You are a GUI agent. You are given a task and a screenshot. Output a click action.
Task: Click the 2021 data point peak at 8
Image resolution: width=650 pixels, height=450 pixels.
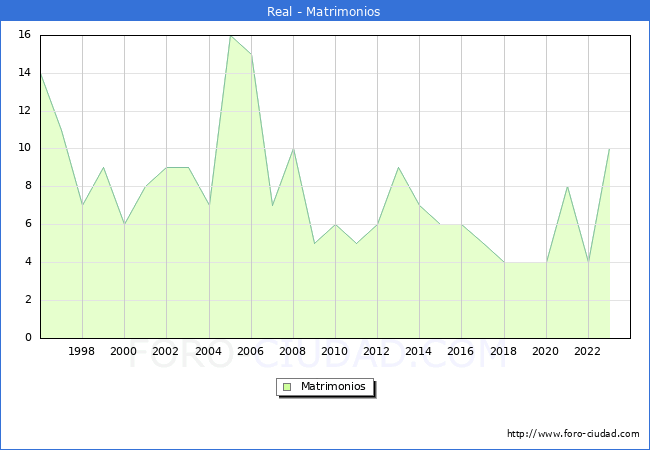point(567,187)
